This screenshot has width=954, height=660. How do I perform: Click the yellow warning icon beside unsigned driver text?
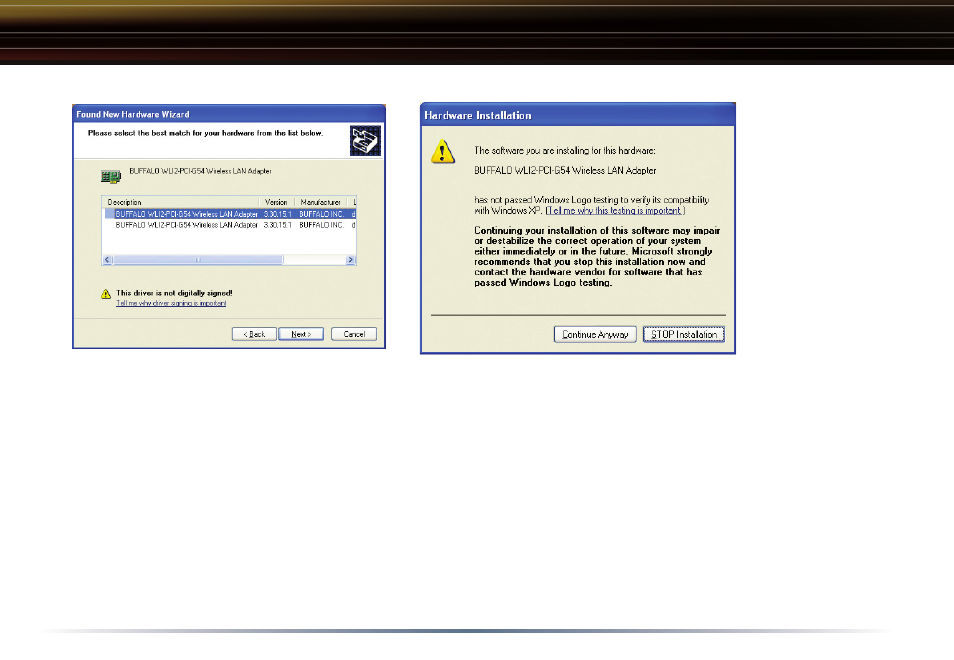(106, 294)
